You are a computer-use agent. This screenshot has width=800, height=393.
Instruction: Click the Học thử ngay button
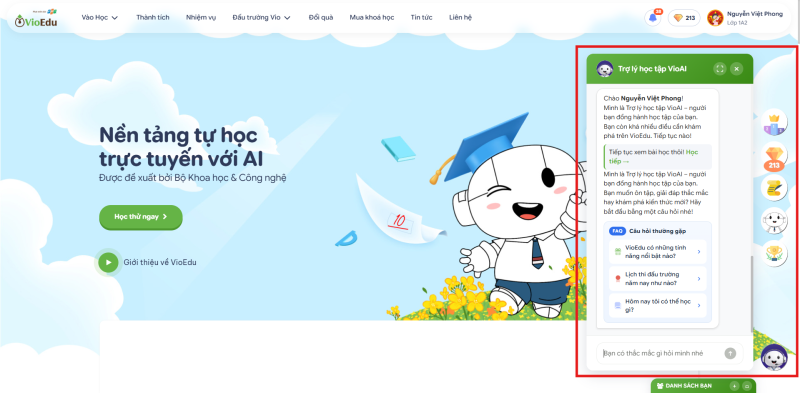141,217
